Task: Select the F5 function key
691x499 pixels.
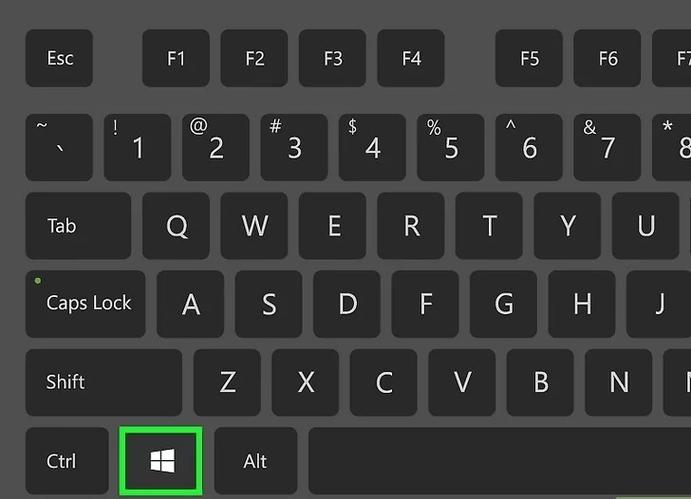Action: click(529, 58)
